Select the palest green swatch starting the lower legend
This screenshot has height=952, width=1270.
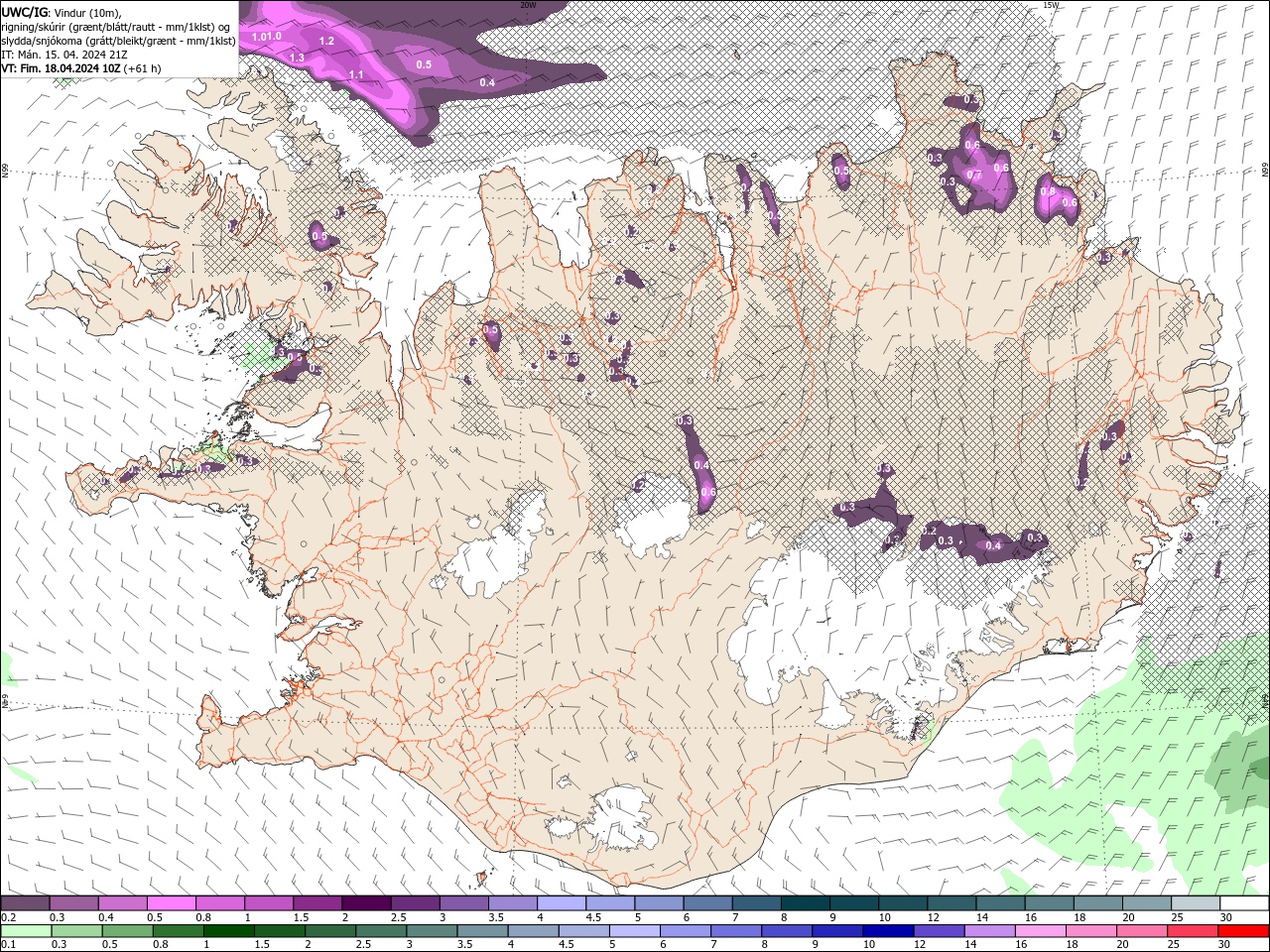[26, 931]
